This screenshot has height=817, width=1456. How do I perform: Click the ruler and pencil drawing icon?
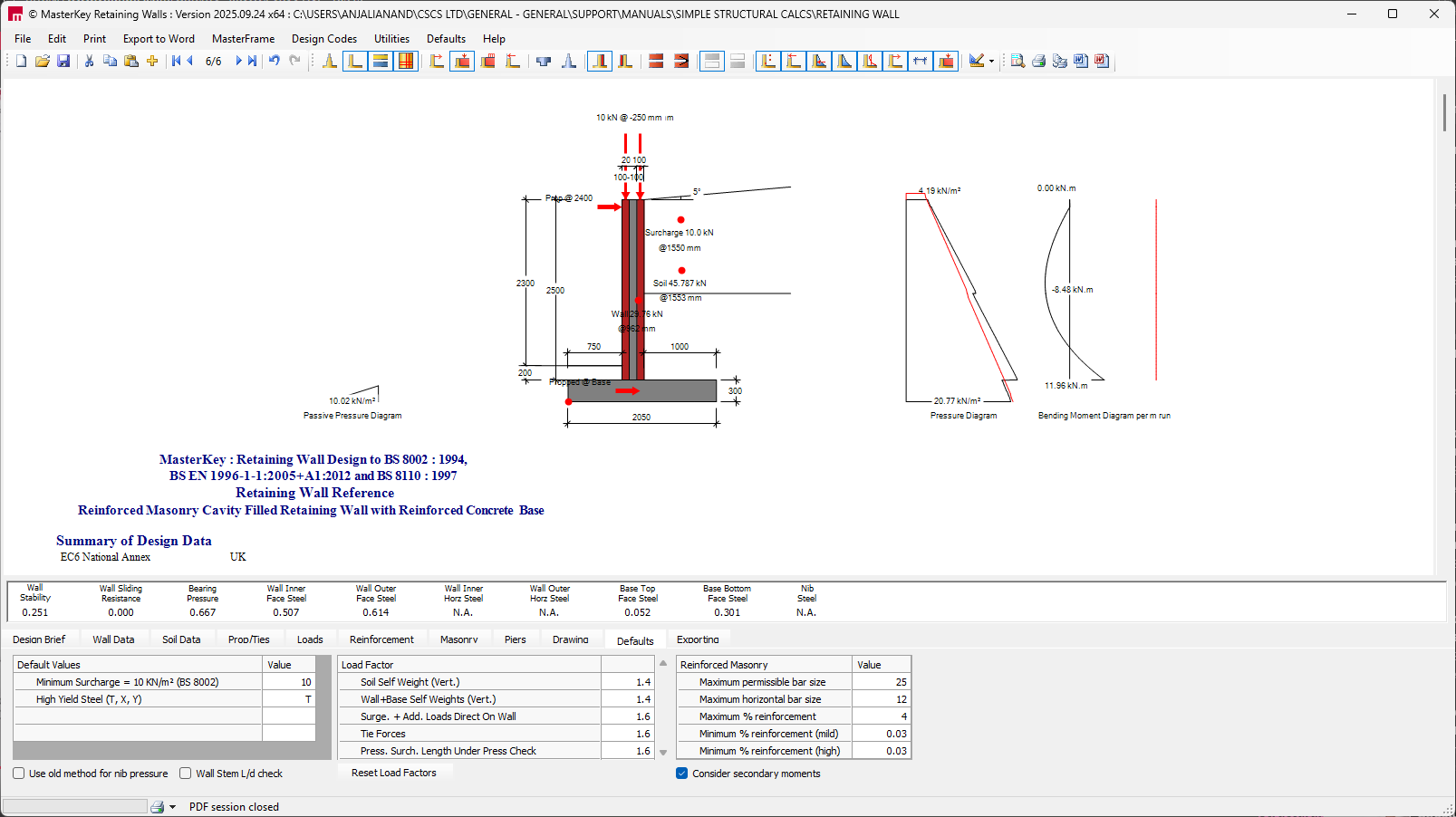[976, 61]
